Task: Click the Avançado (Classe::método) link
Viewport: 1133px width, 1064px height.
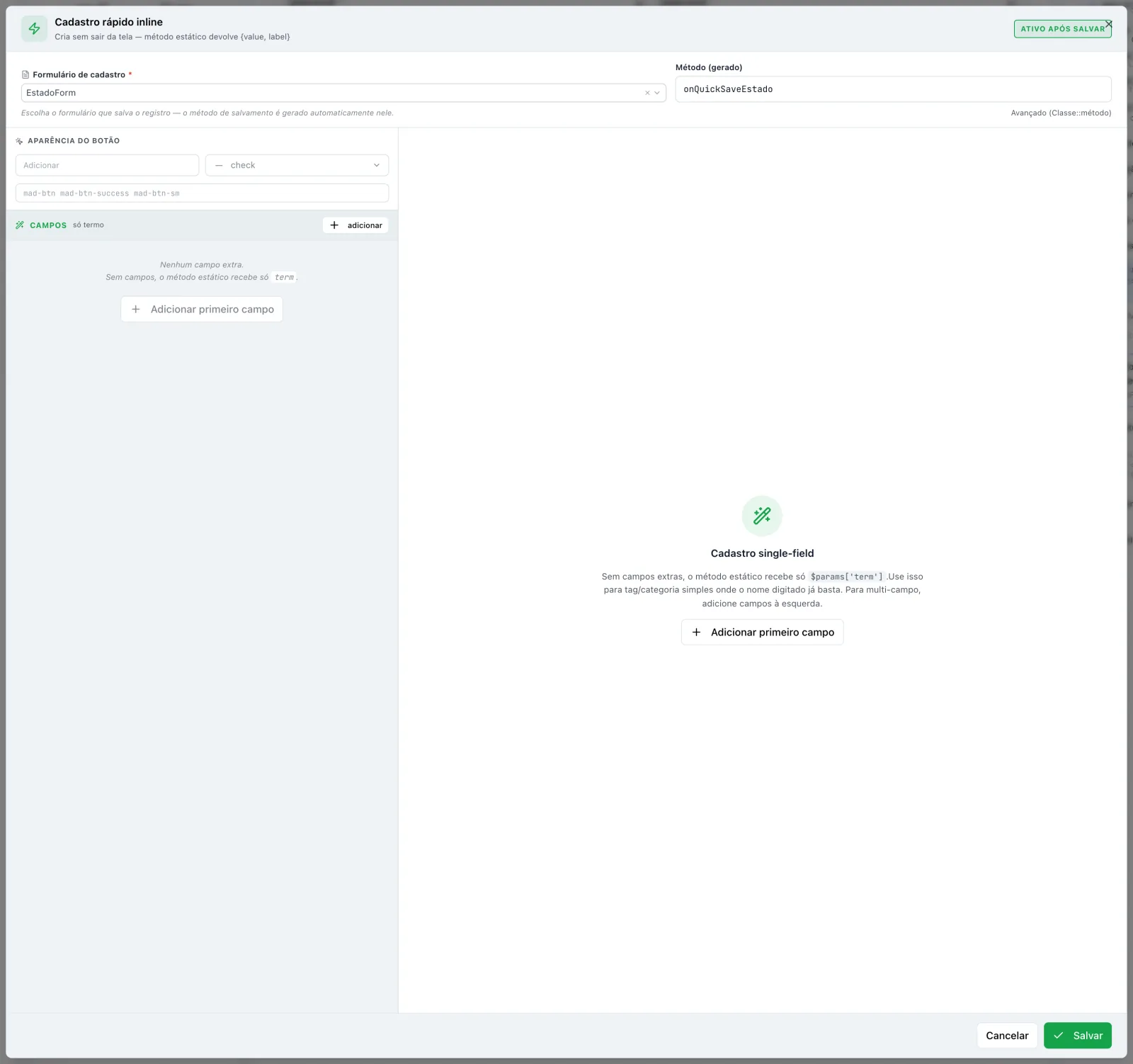Action: pos(1061,113)
